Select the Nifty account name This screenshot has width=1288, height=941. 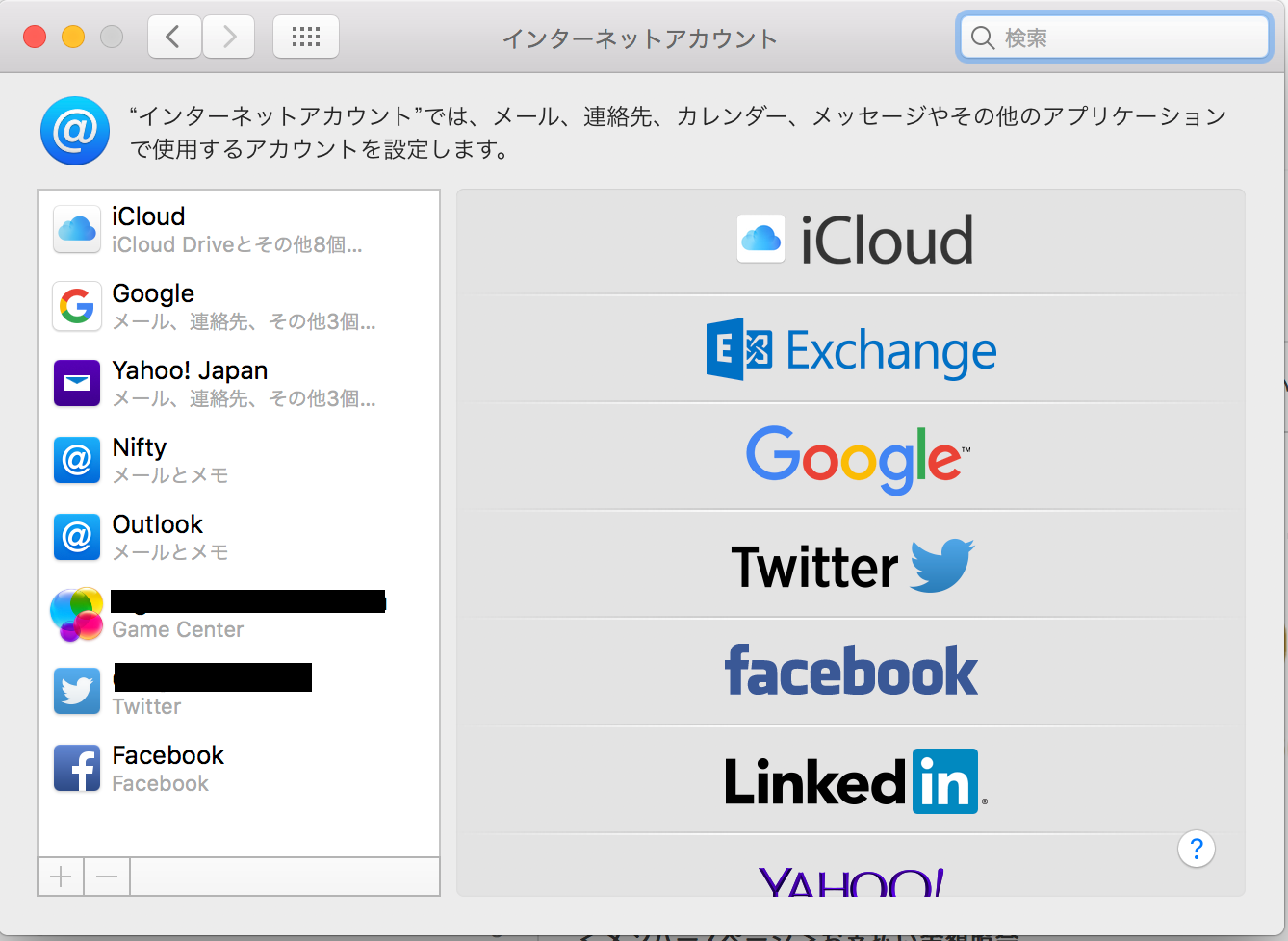pos(140,447)
